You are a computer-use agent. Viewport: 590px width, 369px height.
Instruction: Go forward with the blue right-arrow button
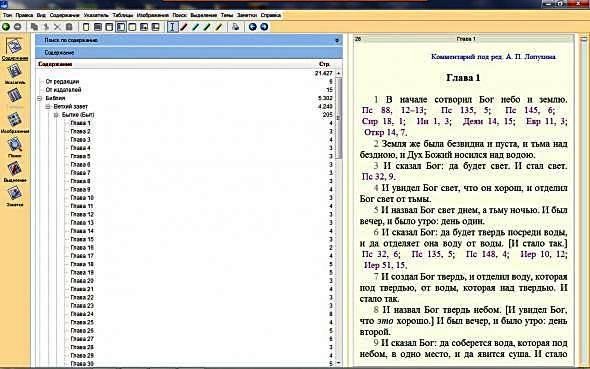coord(264,27)
